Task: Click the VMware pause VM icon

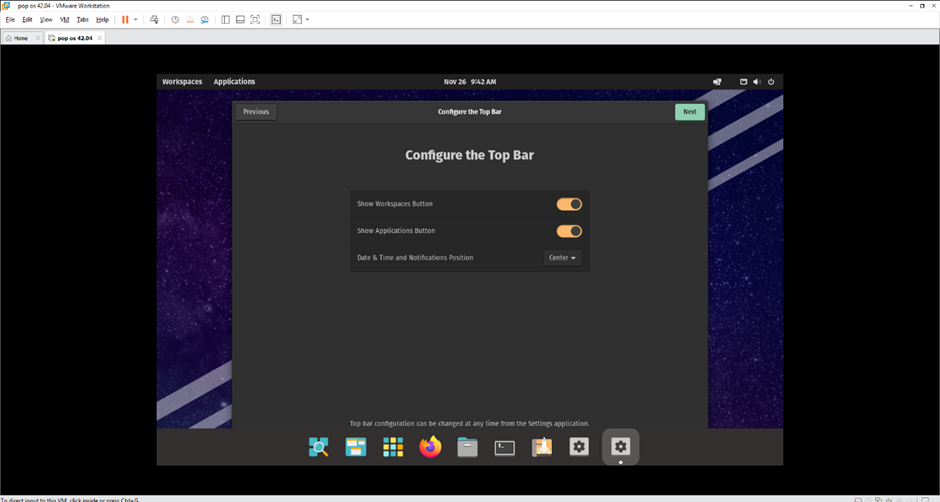Action: tap(125, 19)
